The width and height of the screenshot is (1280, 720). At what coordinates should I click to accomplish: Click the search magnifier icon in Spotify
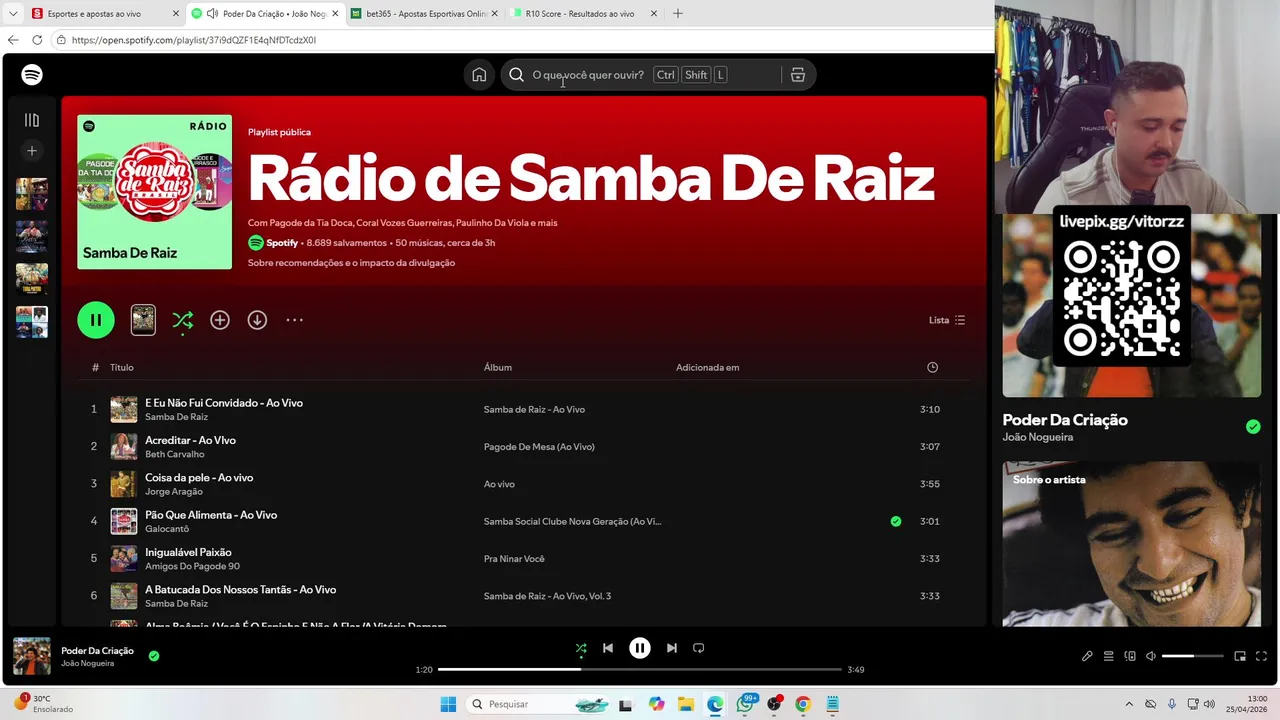(516, 75)
